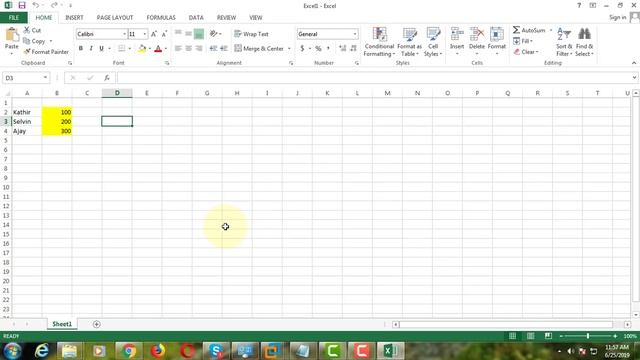This screenshot has width=640, height=360.
Task: Click the Orientation text angle icon
Action: pos(213,34)
